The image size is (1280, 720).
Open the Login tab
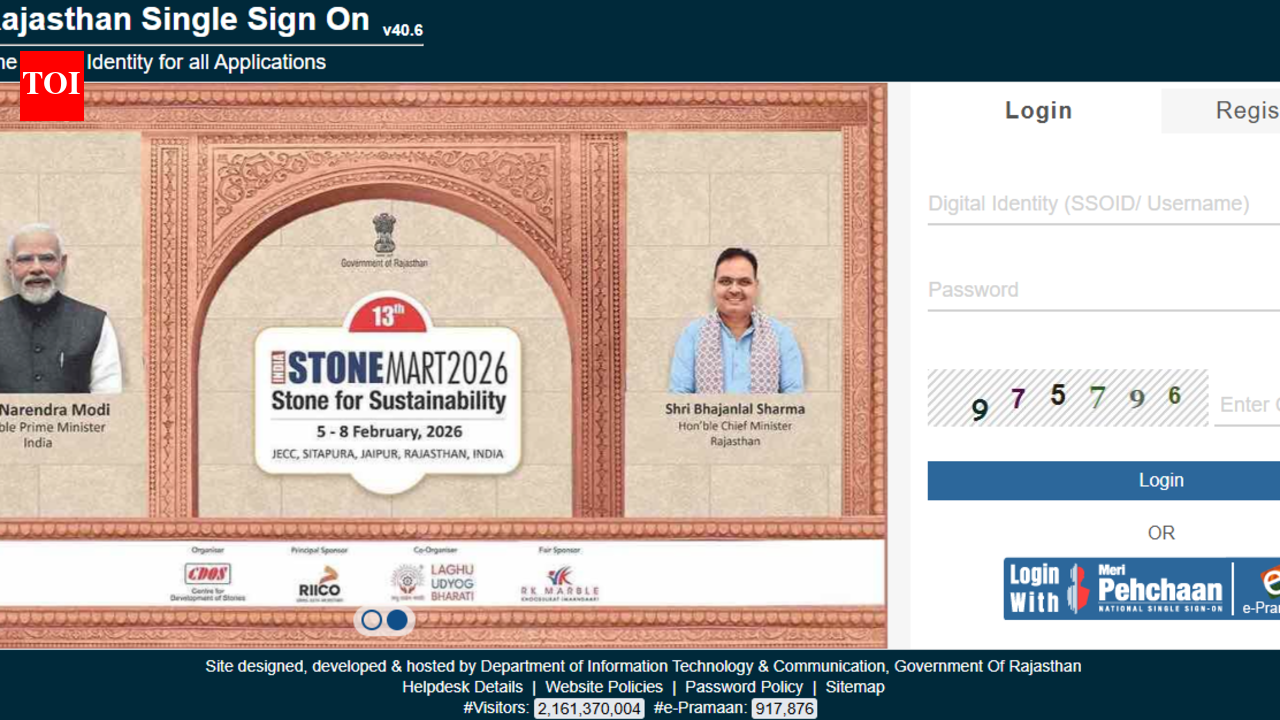point(1038,110)
